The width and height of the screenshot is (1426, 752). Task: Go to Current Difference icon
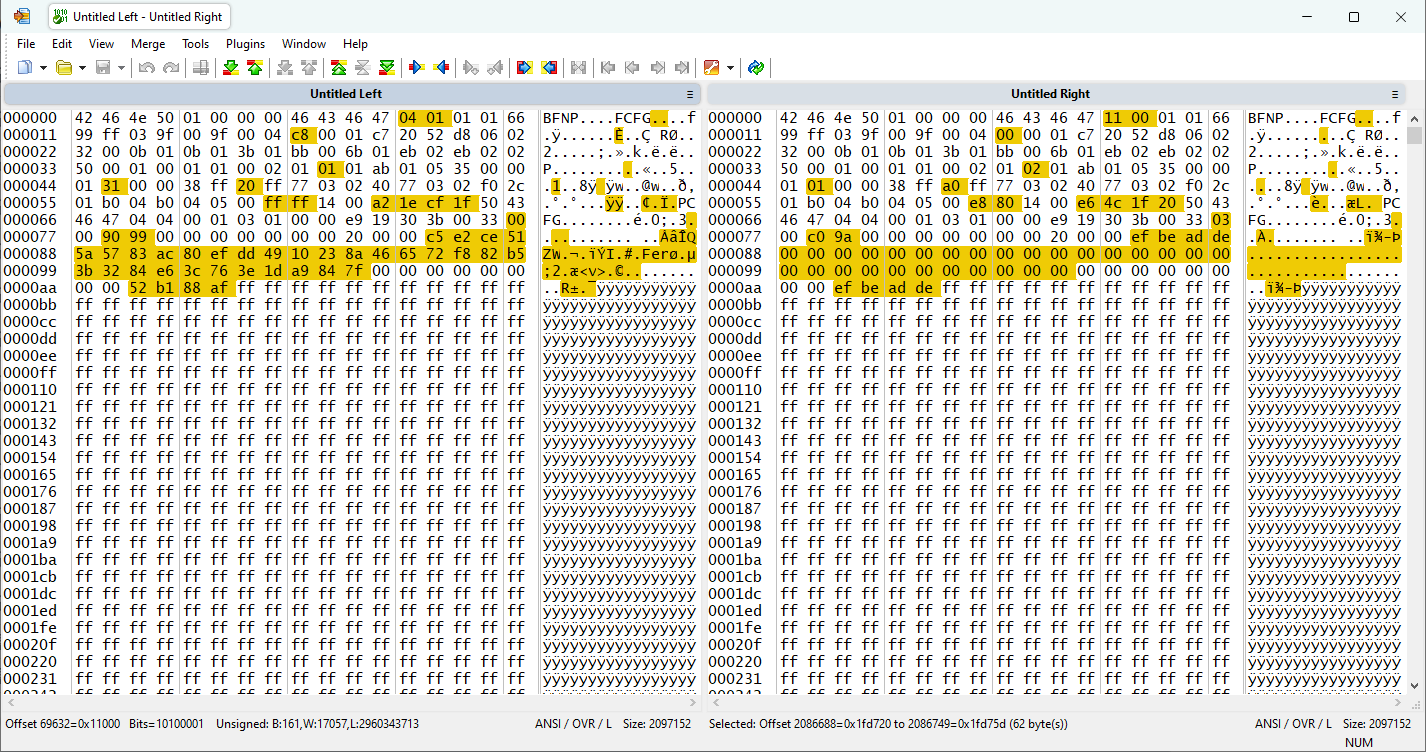(x=363, y=67)
